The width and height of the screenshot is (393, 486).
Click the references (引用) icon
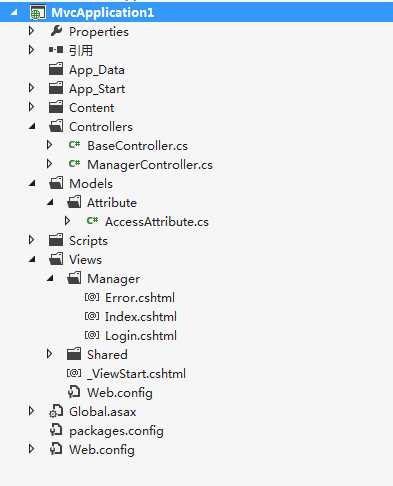click(x=56, y=50)
